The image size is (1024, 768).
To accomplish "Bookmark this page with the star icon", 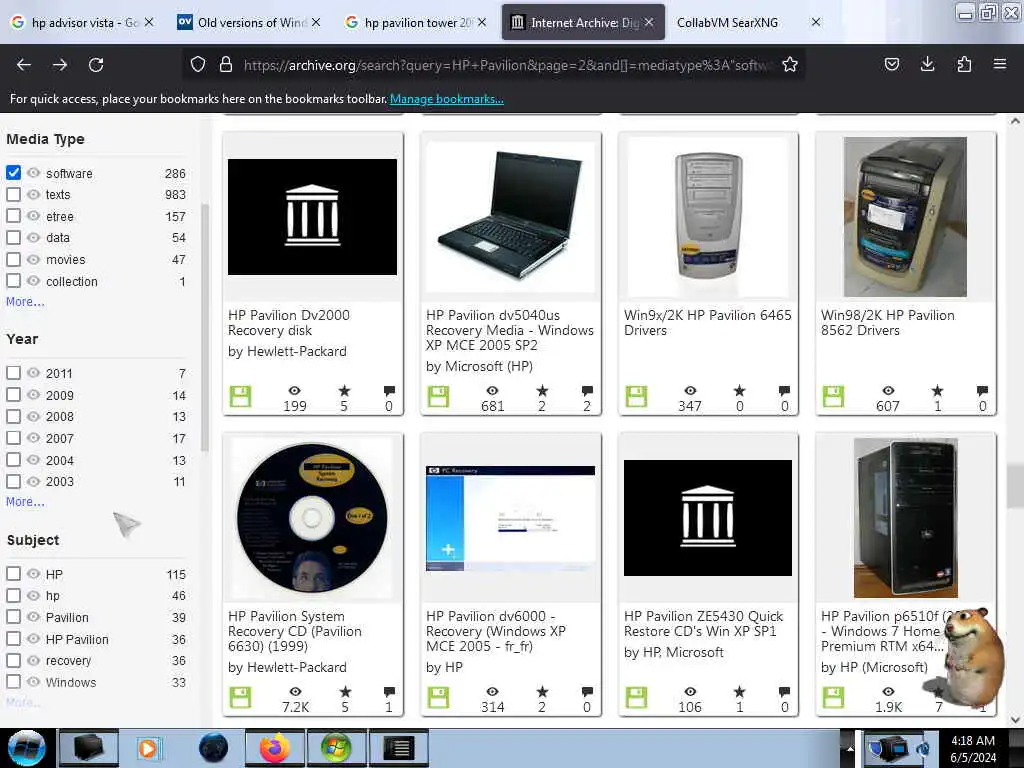I will click(x=790, y=64).
